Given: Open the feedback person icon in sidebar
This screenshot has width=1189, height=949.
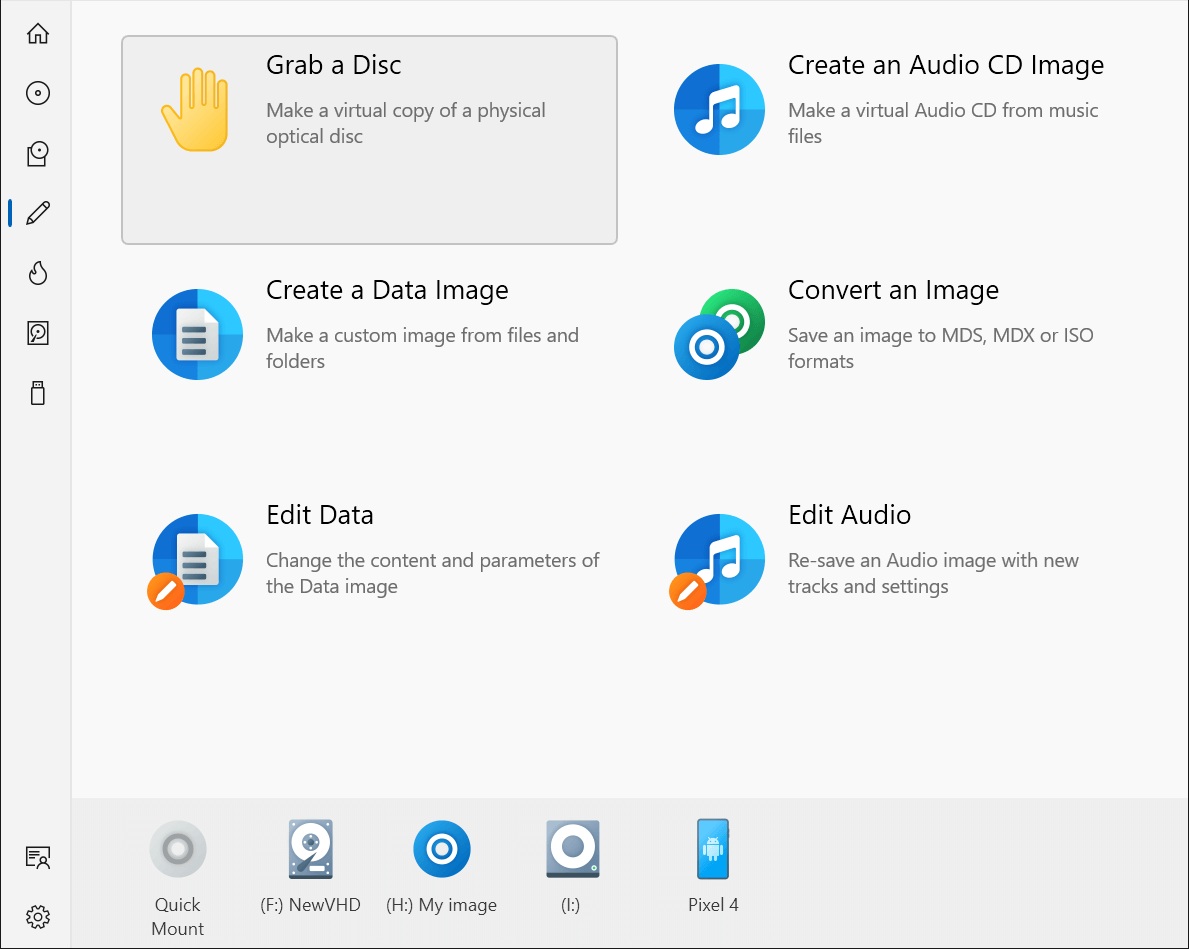Looking at the screenshot, I should (x=37, y=857).
